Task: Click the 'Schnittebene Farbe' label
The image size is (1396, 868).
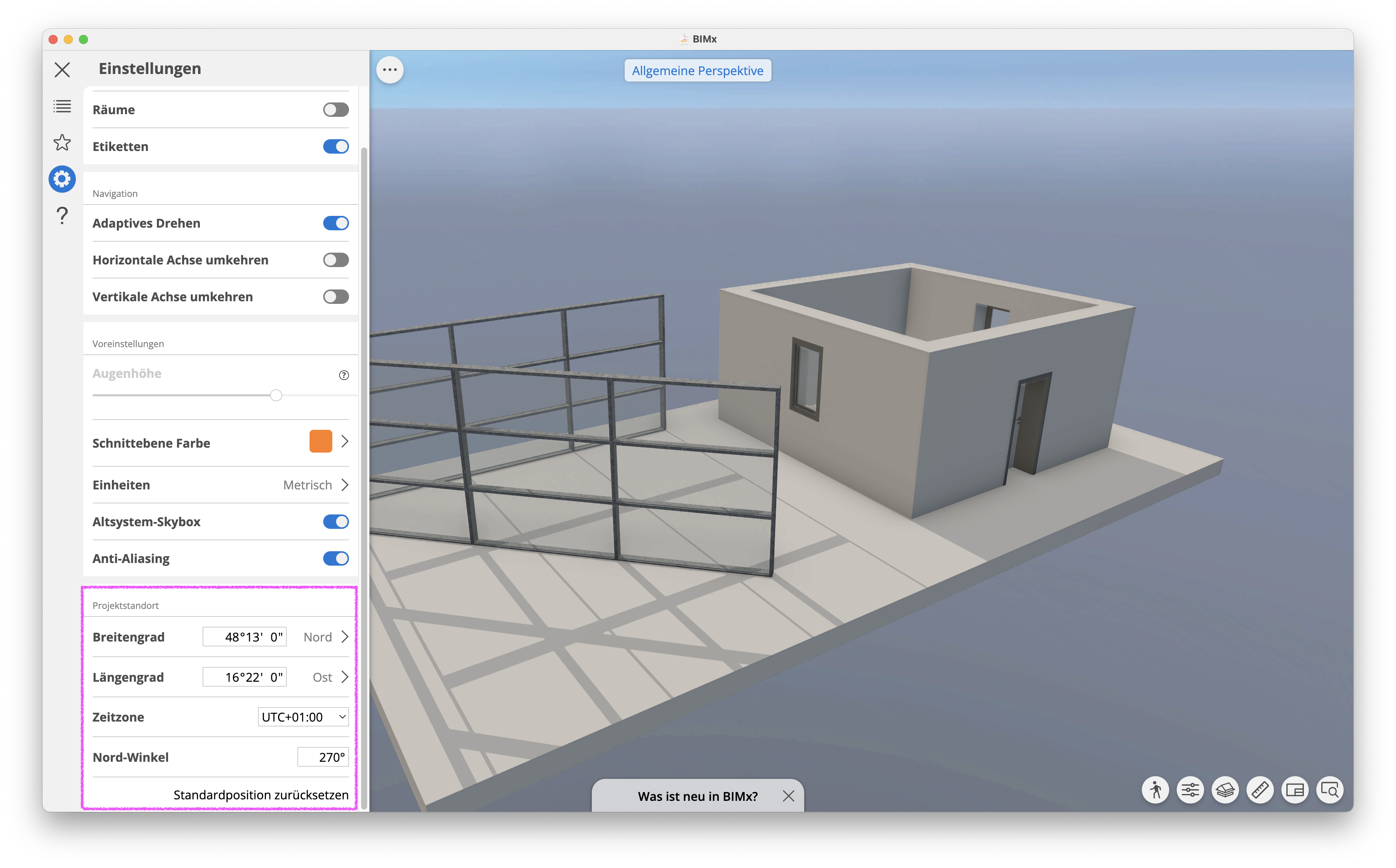Action: coord(151,443)
